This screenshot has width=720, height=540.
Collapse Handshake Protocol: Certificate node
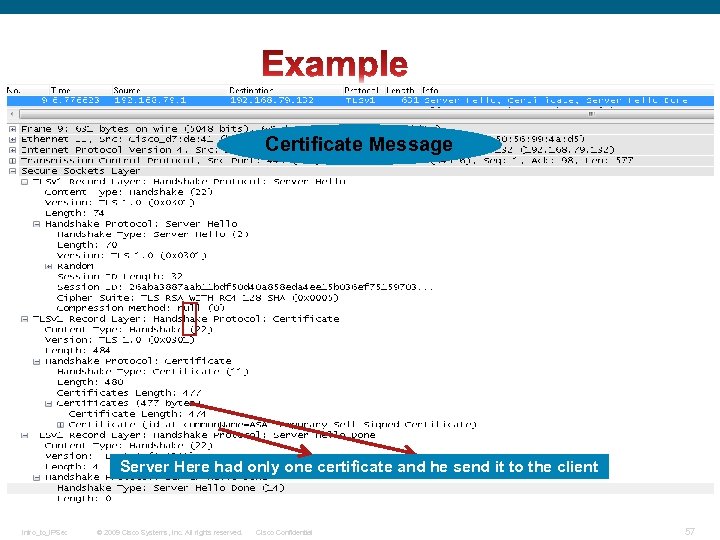[x=36, y=361]
